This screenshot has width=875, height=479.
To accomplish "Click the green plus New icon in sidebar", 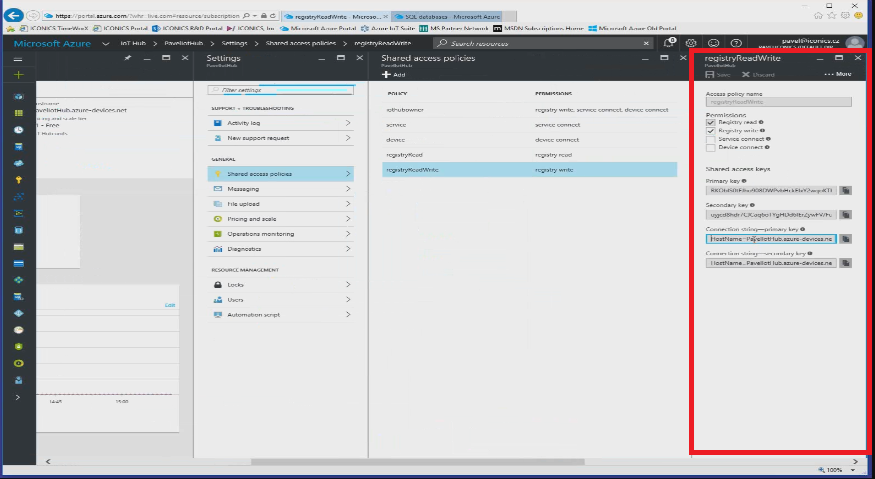I will (18, 75).
